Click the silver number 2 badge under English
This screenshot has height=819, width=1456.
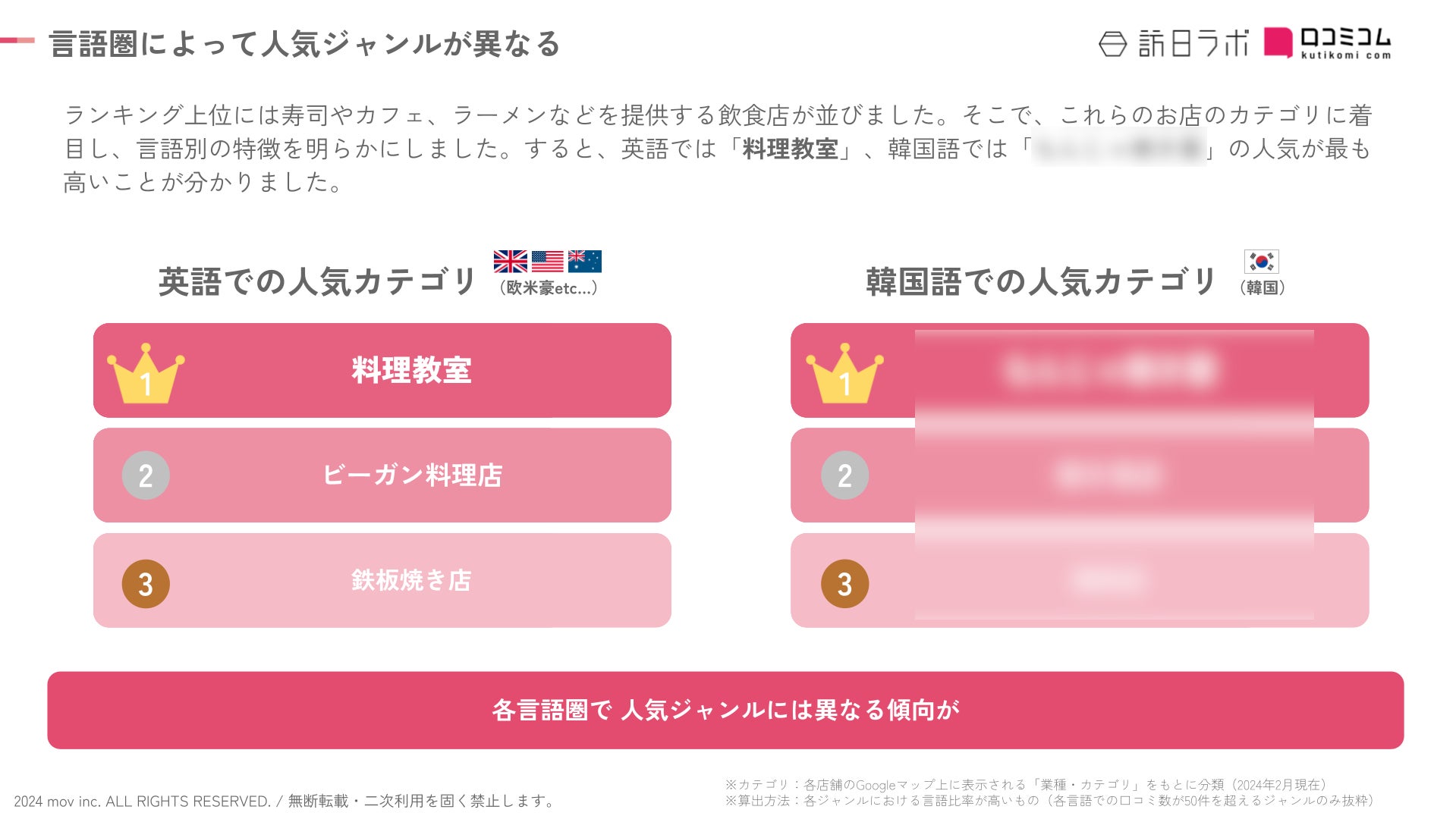tap(145, 475)
